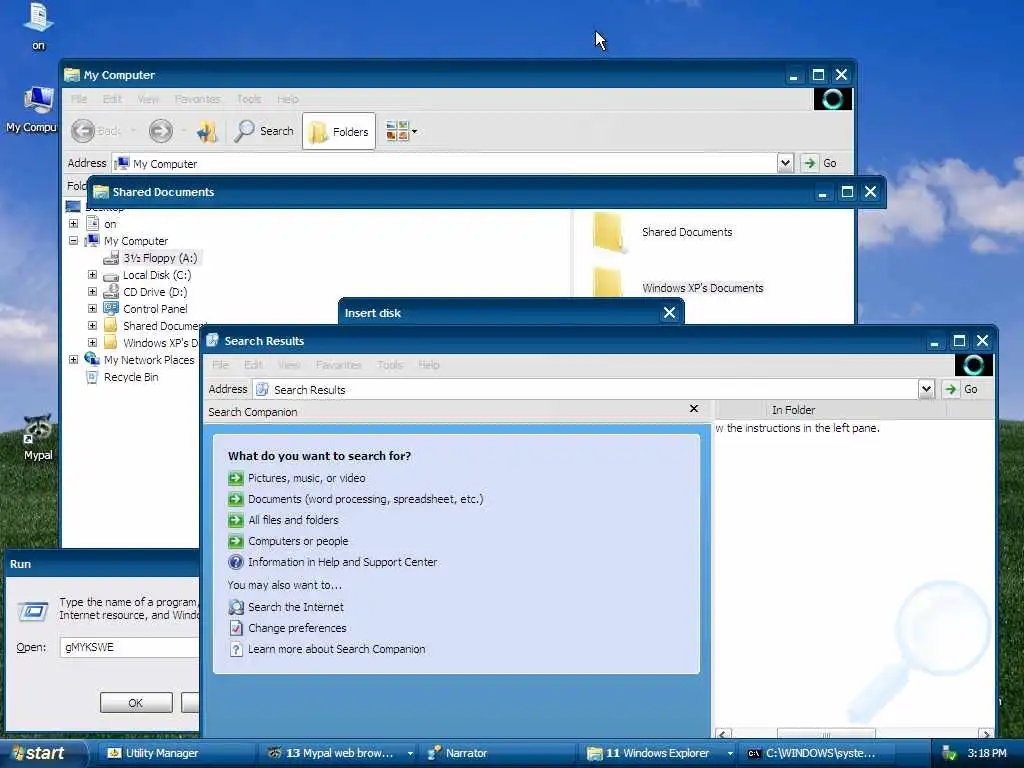Open the My Computer address bar dropdown

785,163
